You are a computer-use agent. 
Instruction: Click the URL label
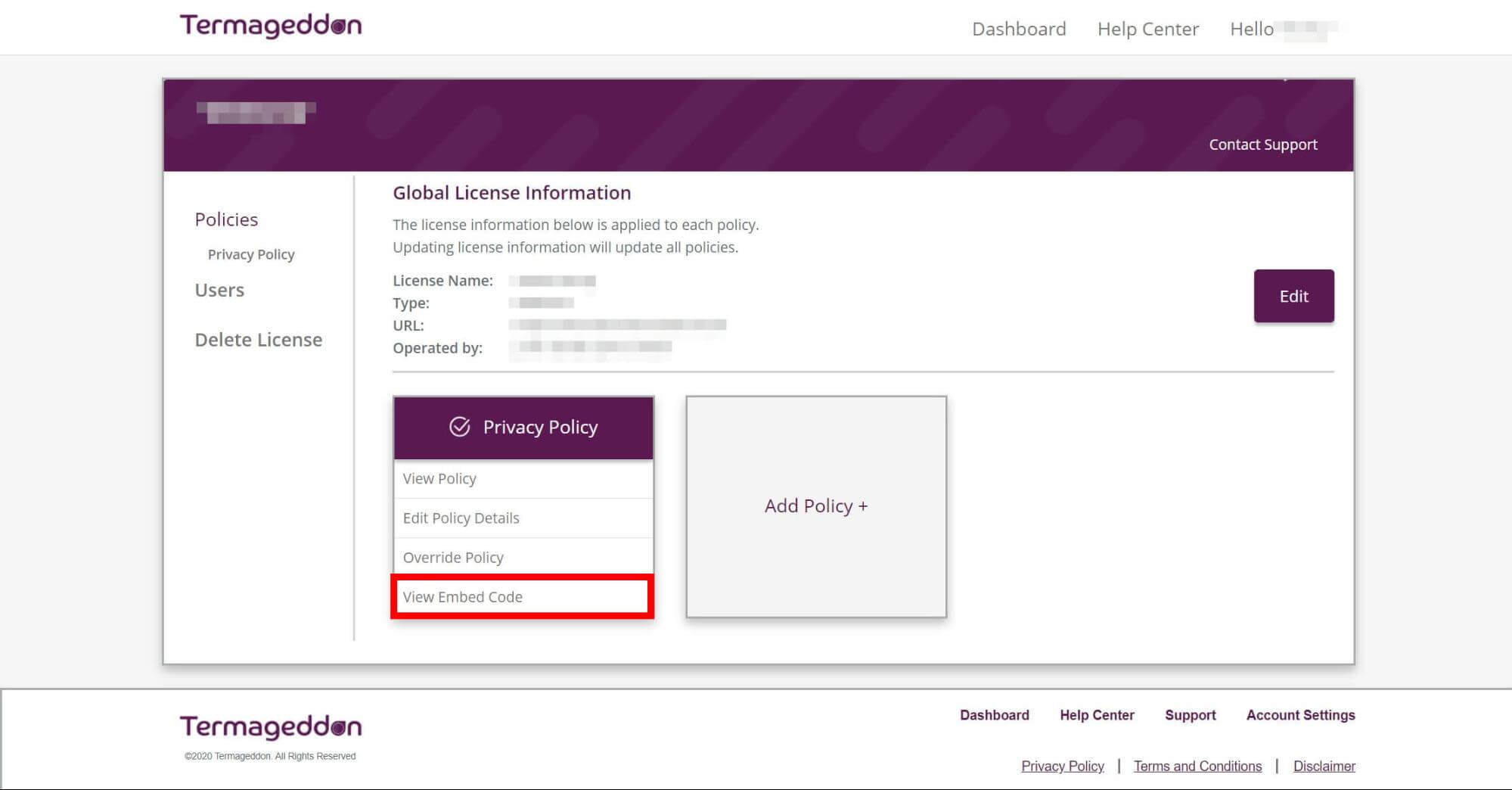tap(408, 325)
